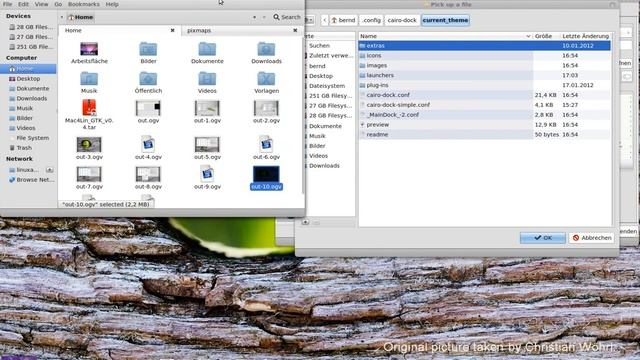This screenshot has height=360, width=640.
Task: Click the Search button in file manager
Action: tap(287, 17)
